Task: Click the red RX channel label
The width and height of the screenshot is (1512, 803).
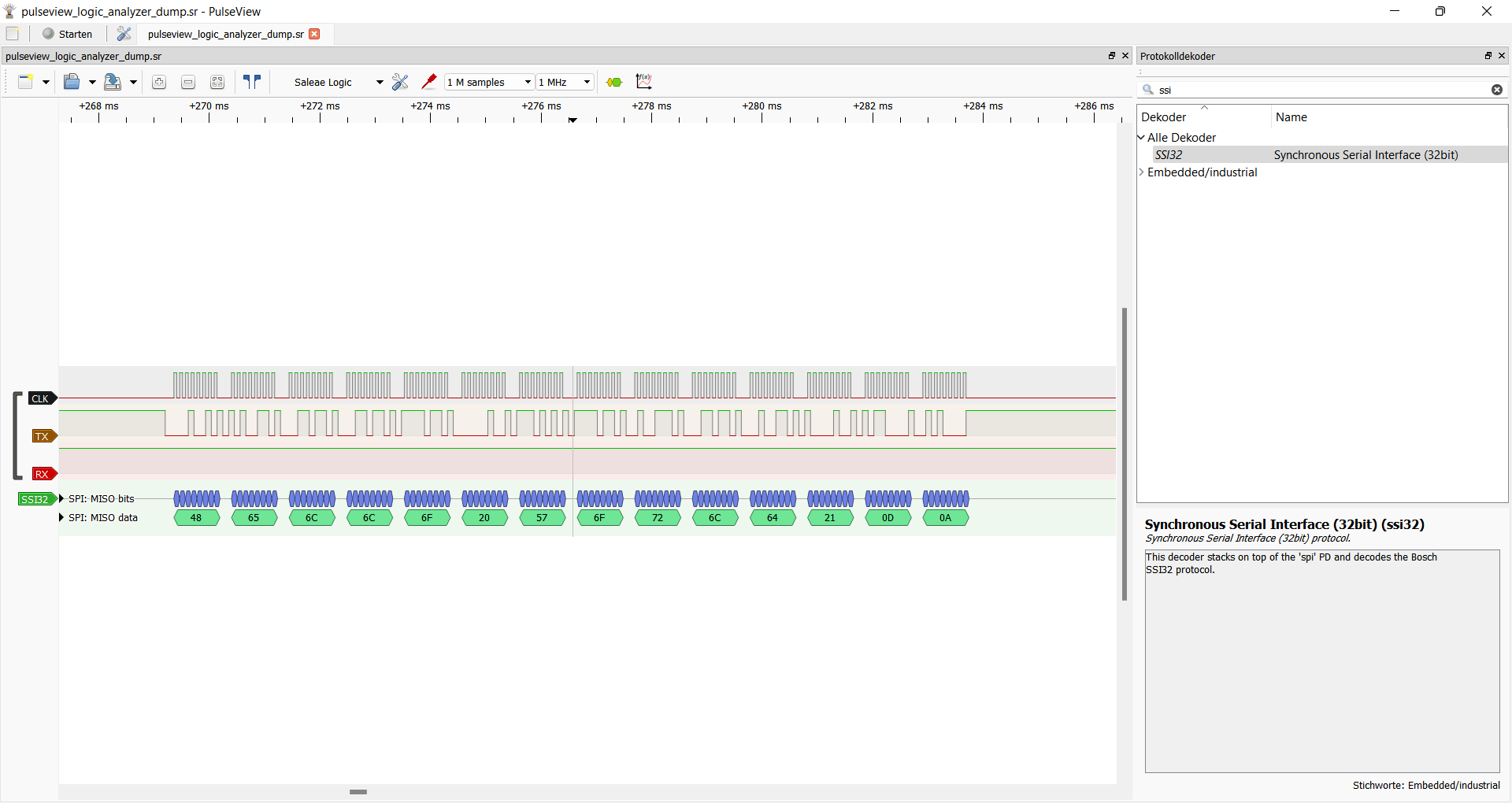Action: pos(43,474)
